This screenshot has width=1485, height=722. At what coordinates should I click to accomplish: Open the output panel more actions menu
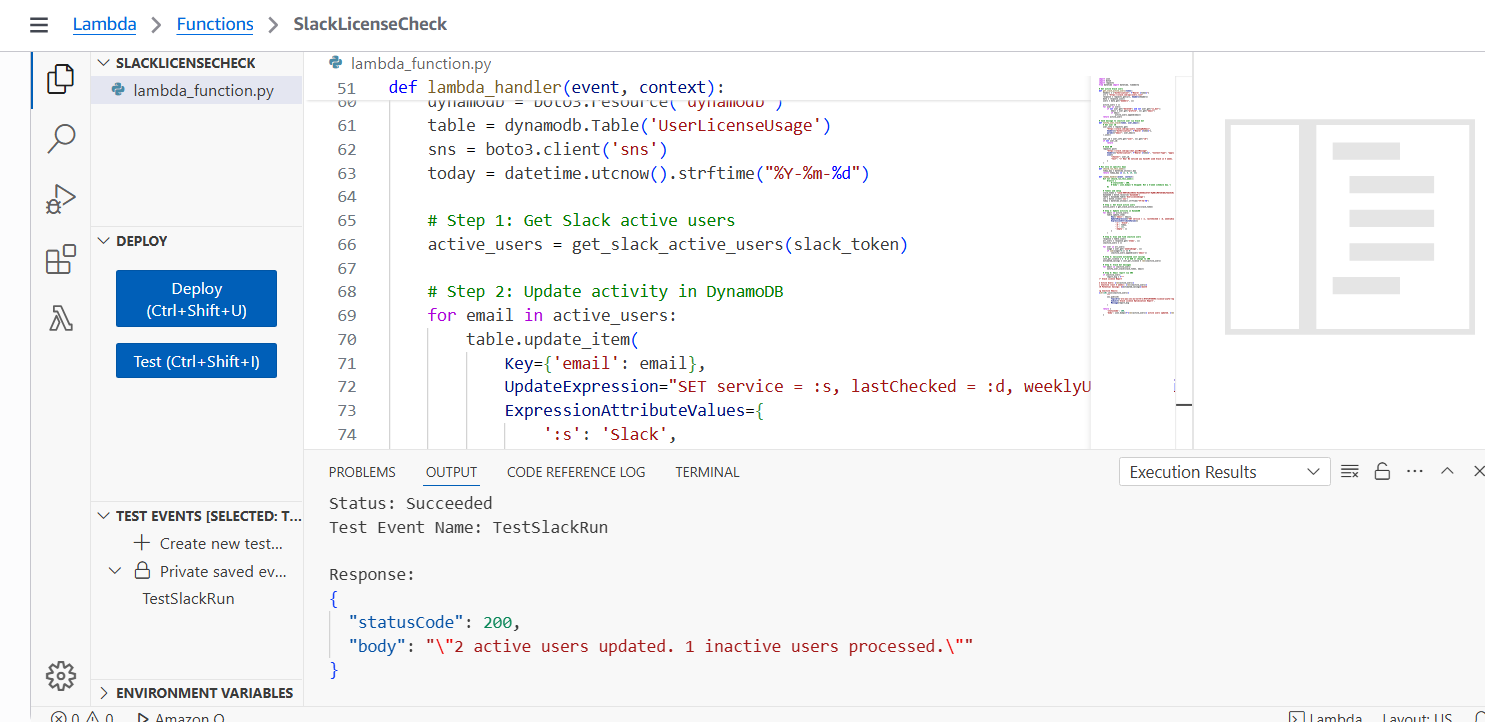point(1414,472)
